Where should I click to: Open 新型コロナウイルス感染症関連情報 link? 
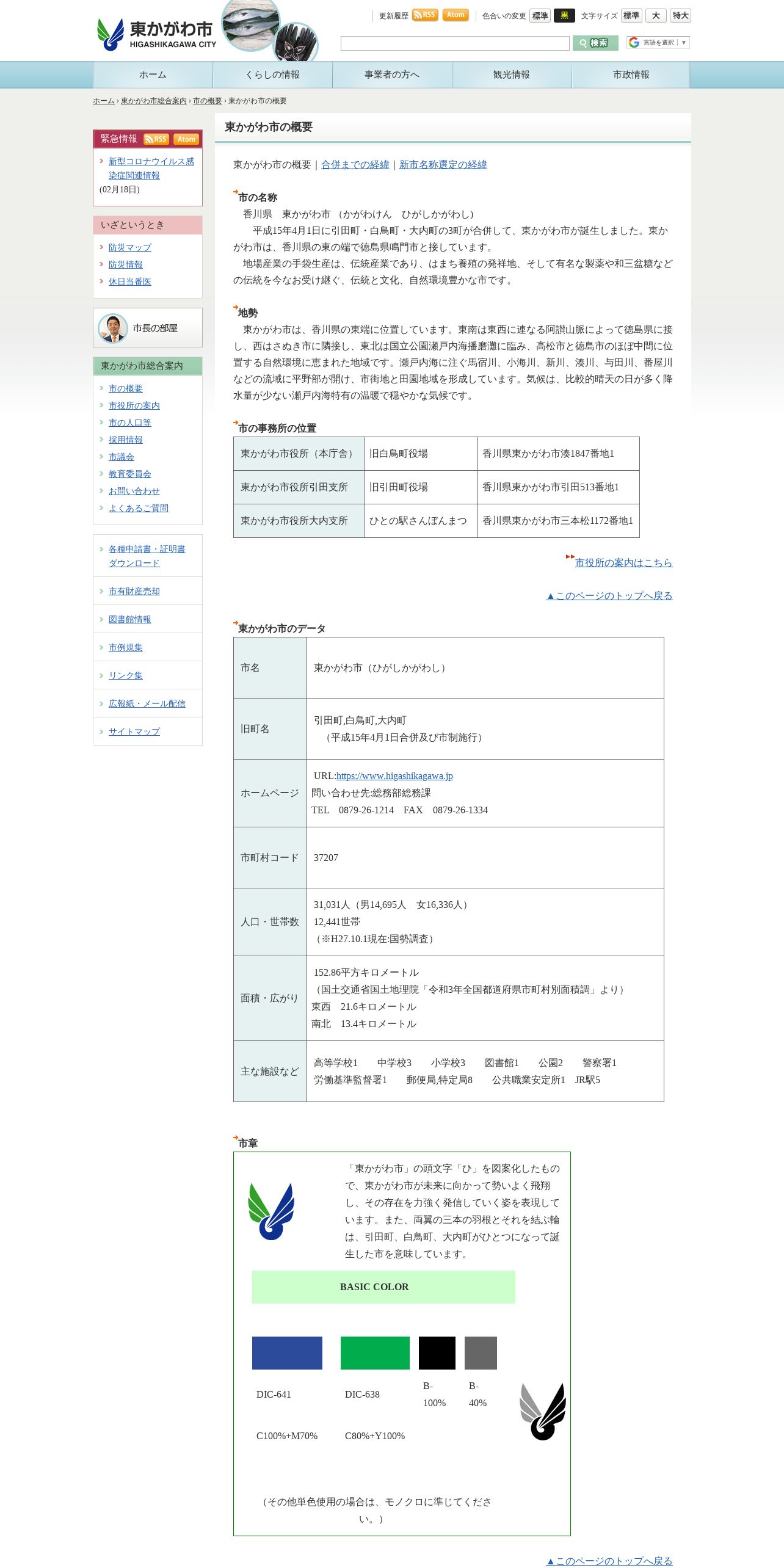[151, 169]
